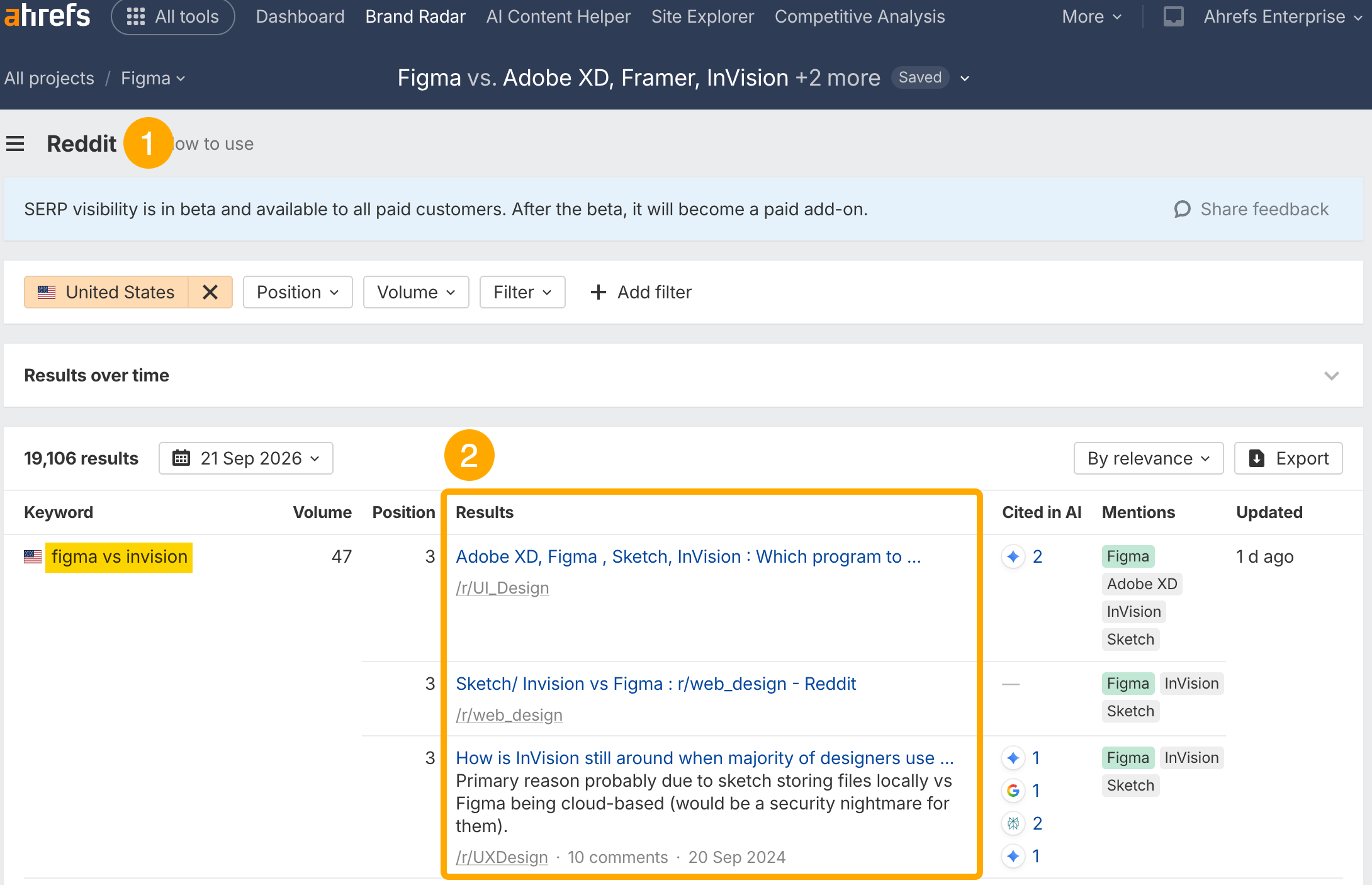Open the Filter dropdown
The height and width of the screenshot is (885, 1372).
click(522, 292)
